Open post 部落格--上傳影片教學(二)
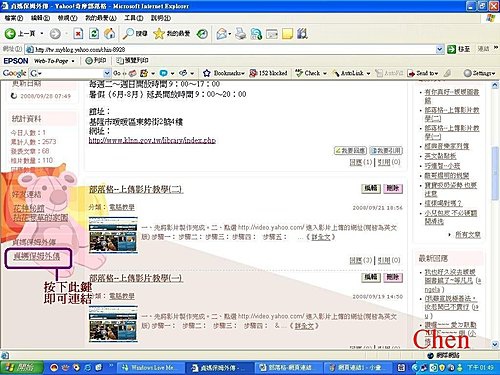Viewport: 500px width, 375px height. click(136, 189)
